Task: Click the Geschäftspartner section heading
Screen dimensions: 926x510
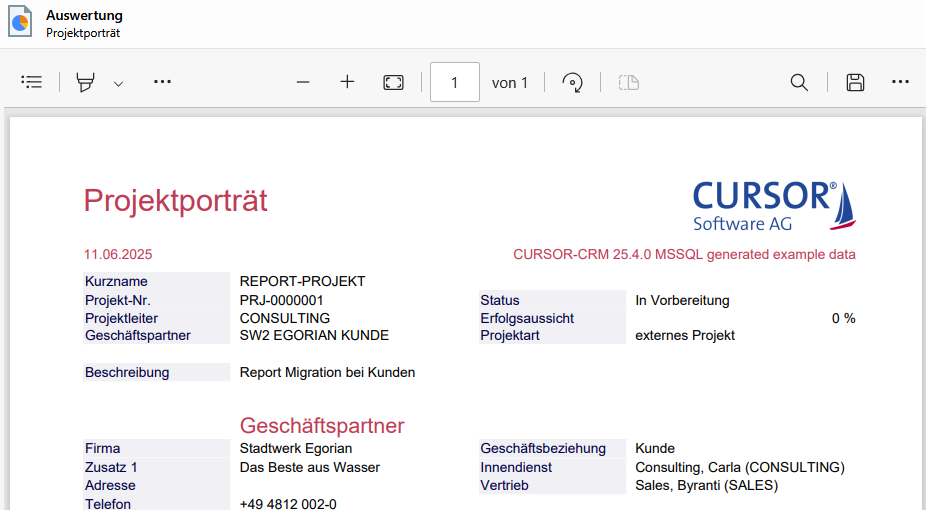Action: point(322,426)
